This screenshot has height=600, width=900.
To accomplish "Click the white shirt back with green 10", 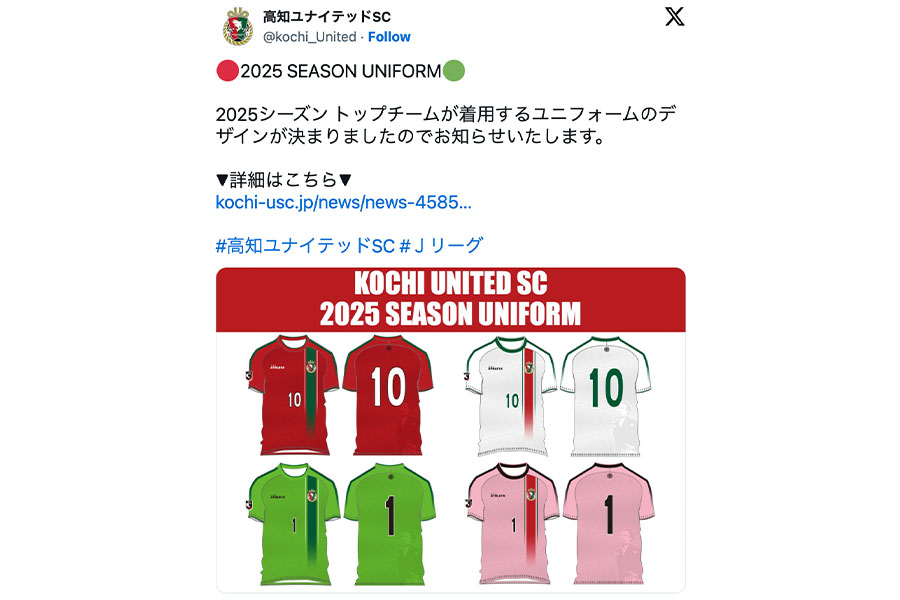I will pos(606,396).
